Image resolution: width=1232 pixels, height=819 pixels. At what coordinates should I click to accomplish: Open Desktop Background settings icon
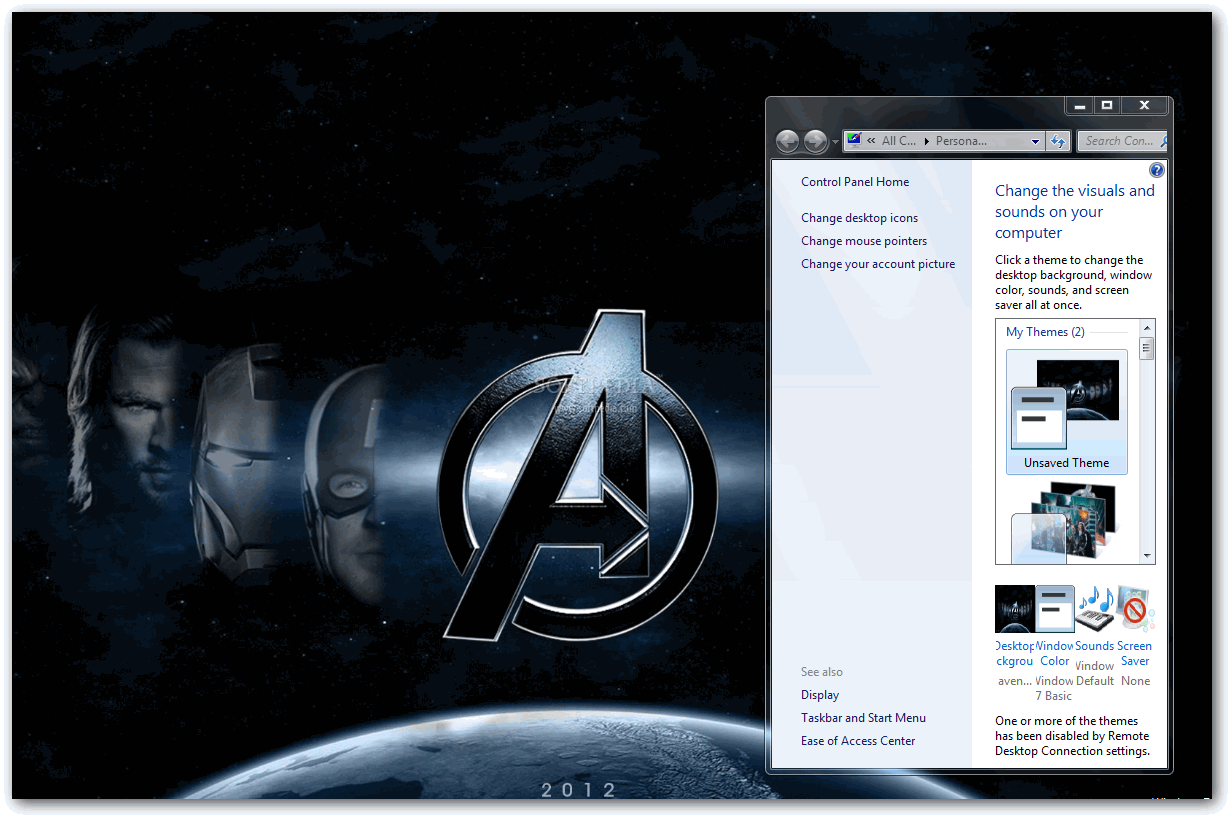click(1014, 609)
